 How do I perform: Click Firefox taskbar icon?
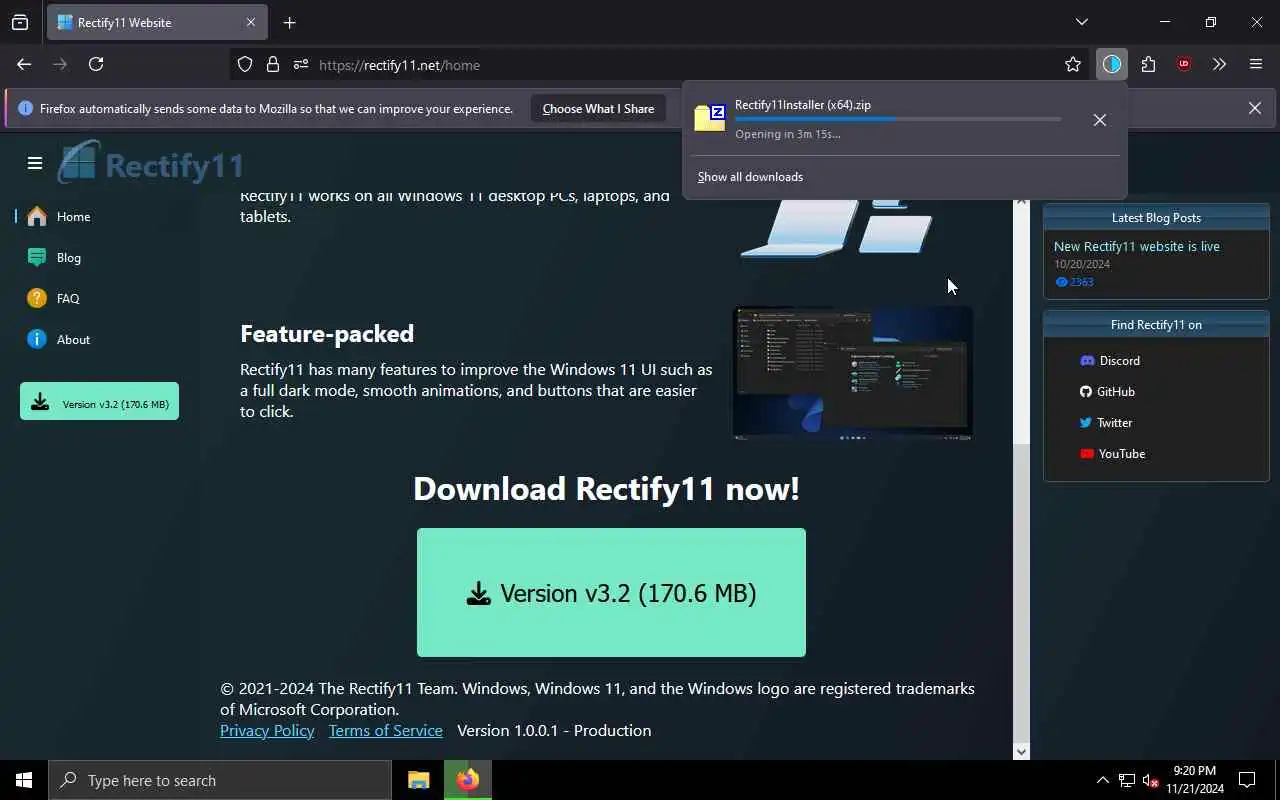467,780
